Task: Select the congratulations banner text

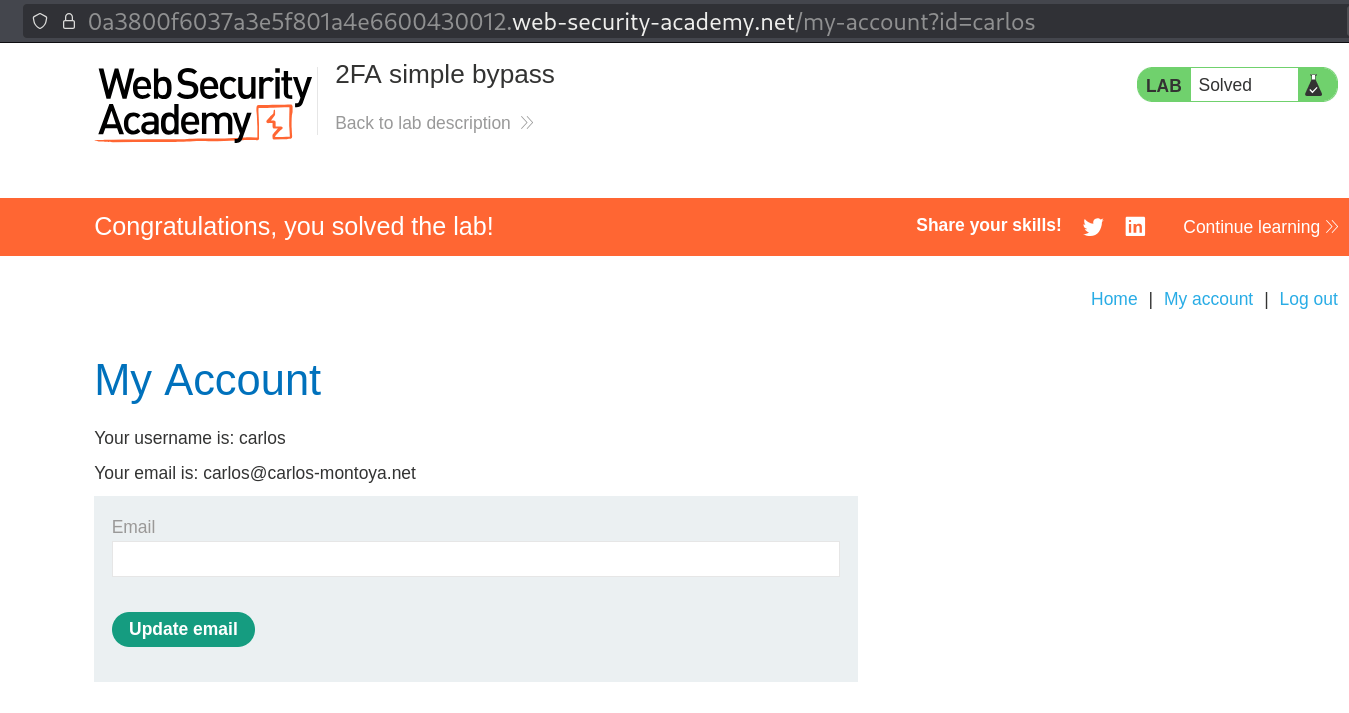Action: point(293,226)
